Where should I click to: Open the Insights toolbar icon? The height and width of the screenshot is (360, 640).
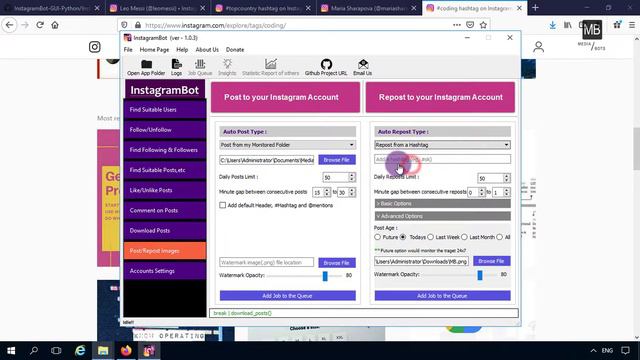[227, 67]
